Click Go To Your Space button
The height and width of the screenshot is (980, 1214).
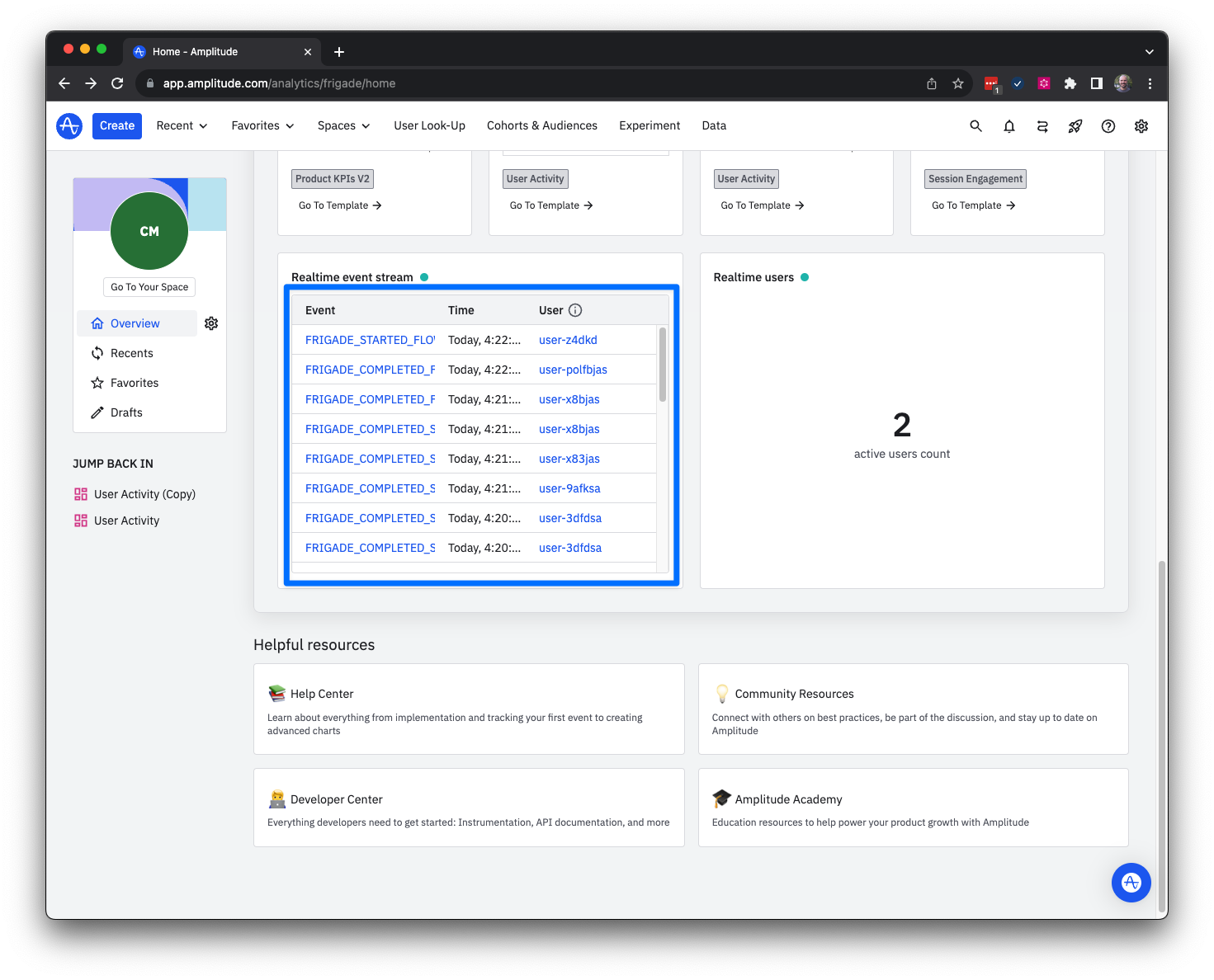click(x=149, y=287)
